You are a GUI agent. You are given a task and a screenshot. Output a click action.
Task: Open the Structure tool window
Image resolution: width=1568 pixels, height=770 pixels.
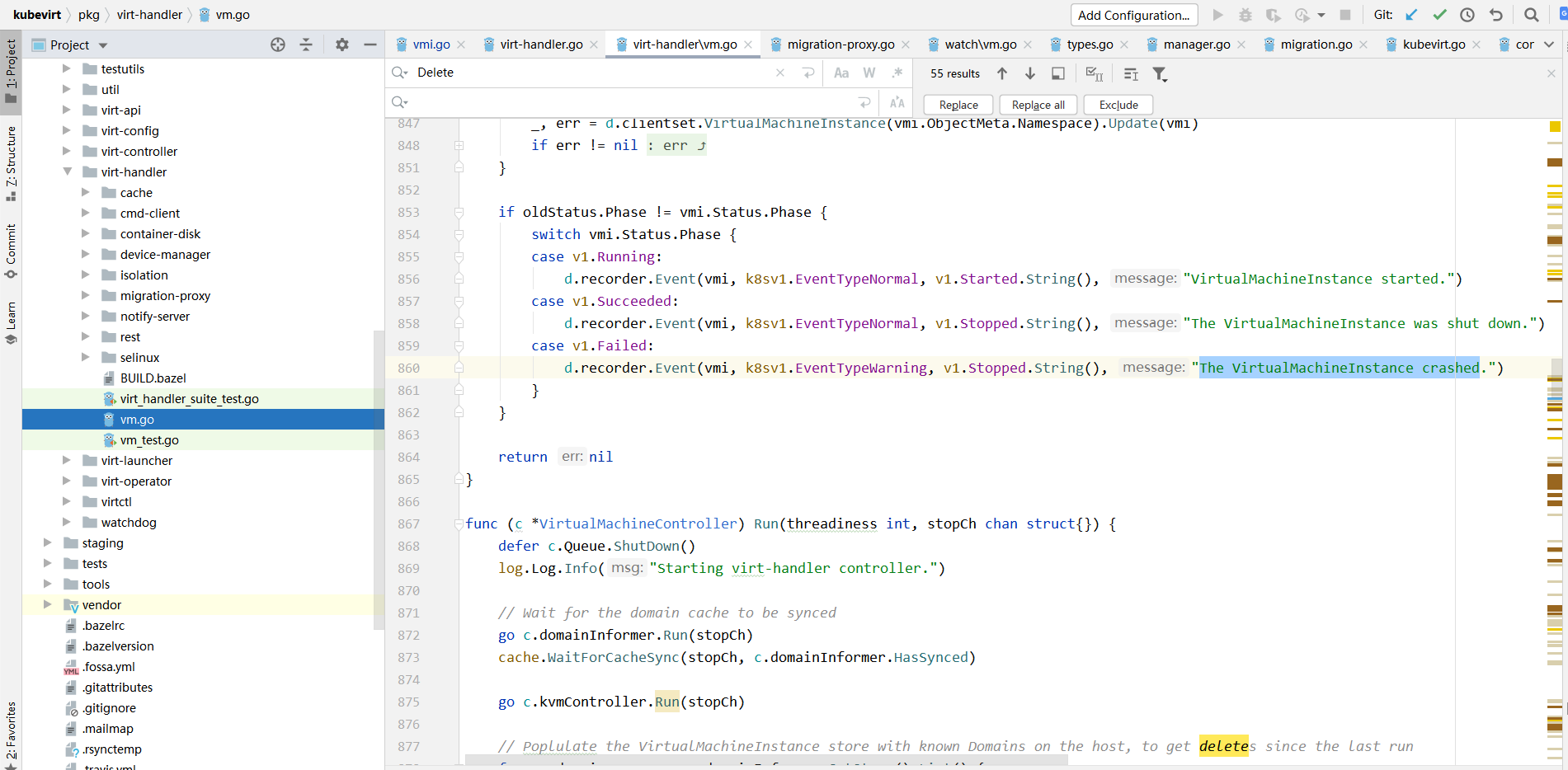coord(11,163)
